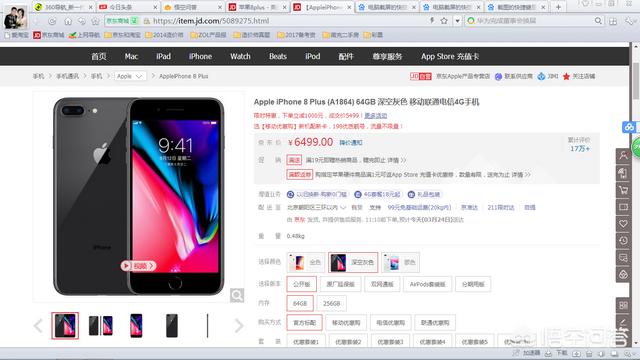
Task: Close the 今日头条 tab
Action: pos(155,7)
